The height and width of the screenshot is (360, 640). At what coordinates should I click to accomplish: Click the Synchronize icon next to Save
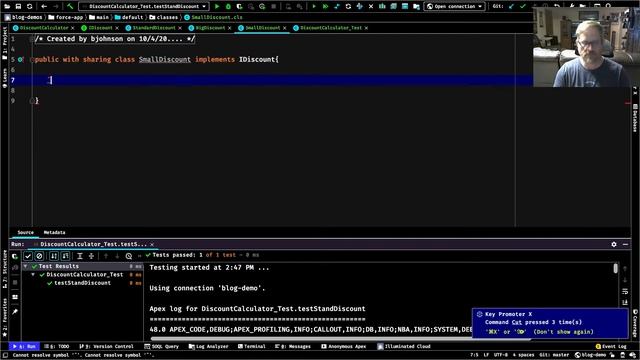[29, 6]
